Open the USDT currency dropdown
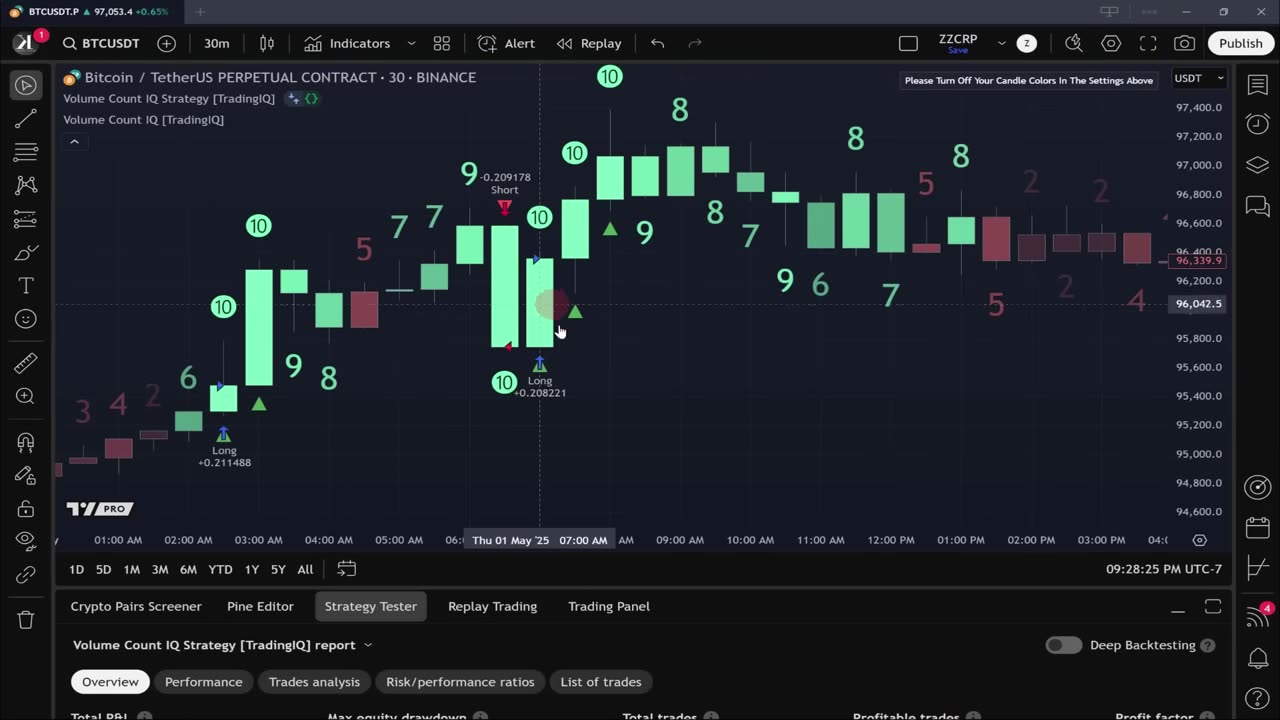 coord(1199,78)
